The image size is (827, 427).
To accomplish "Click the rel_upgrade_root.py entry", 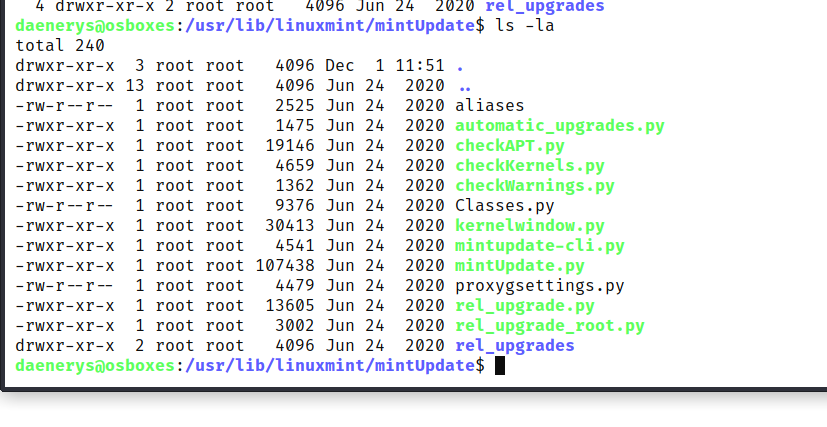I will pos(550,326).
